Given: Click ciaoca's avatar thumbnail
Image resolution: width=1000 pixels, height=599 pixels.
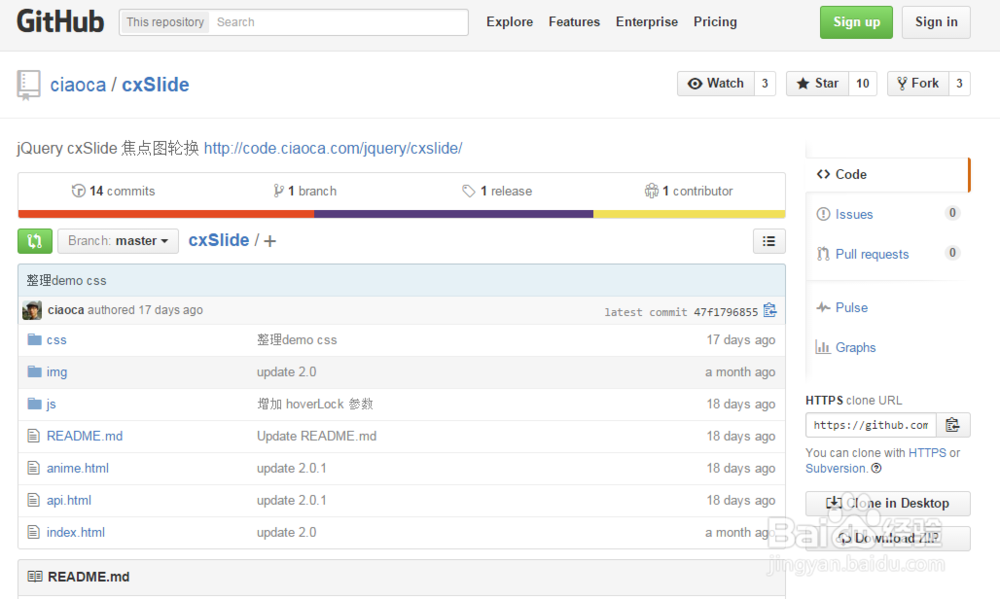Looking at the screenshot, I should click(32, 310).
